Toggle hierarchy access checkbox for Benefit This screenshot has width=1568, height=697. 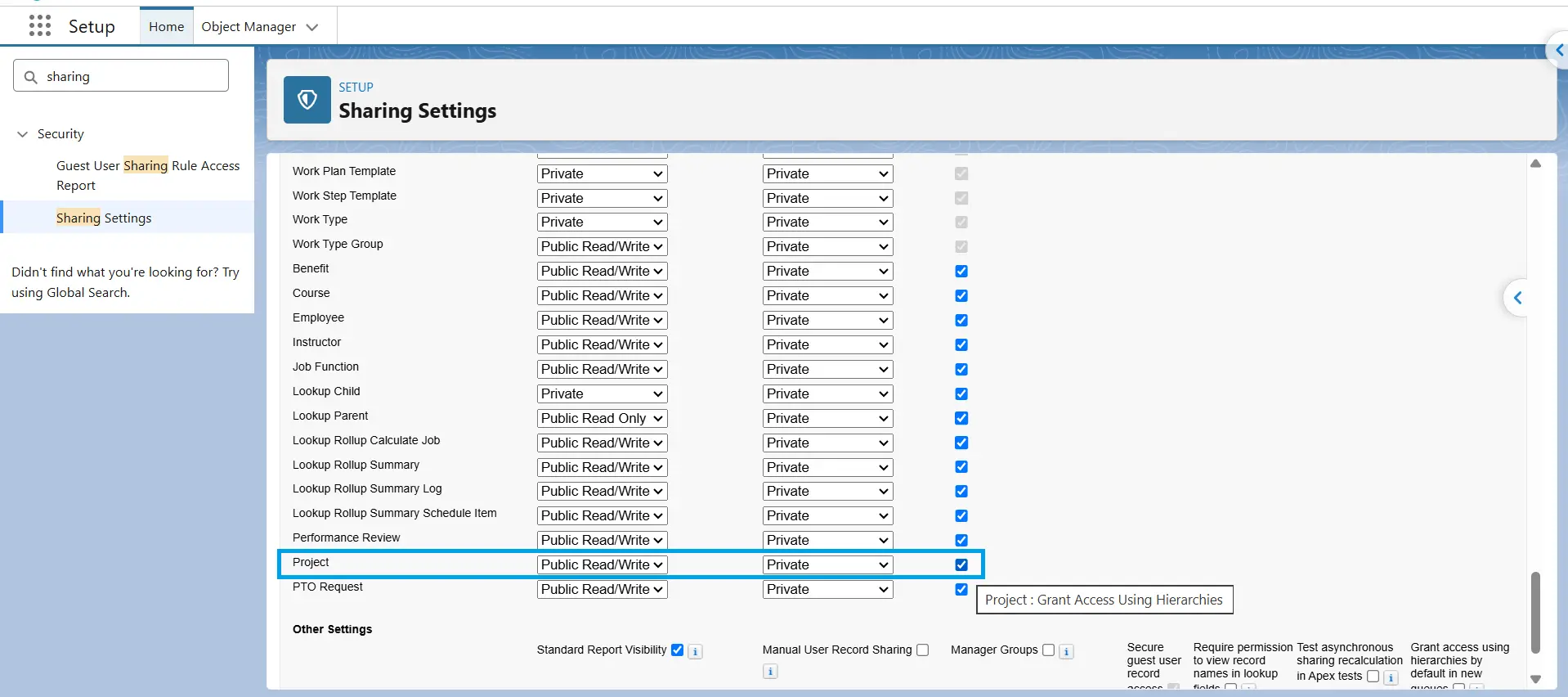coord(961,271)
